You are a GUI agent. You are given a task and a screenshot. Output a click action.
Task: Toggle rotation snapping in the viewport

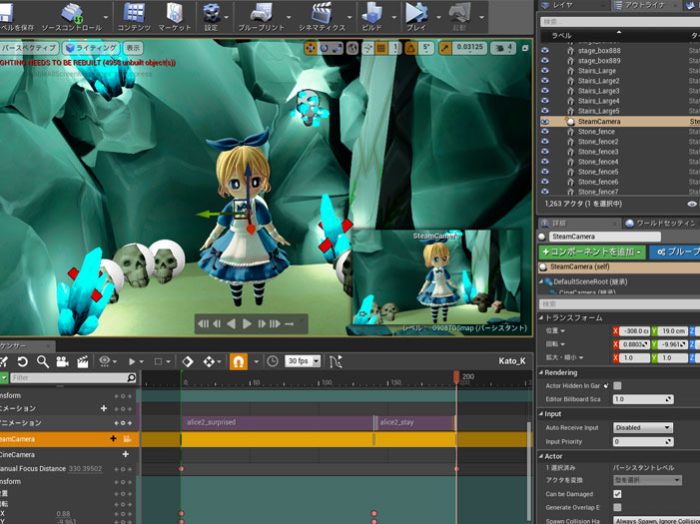[411, 48]
